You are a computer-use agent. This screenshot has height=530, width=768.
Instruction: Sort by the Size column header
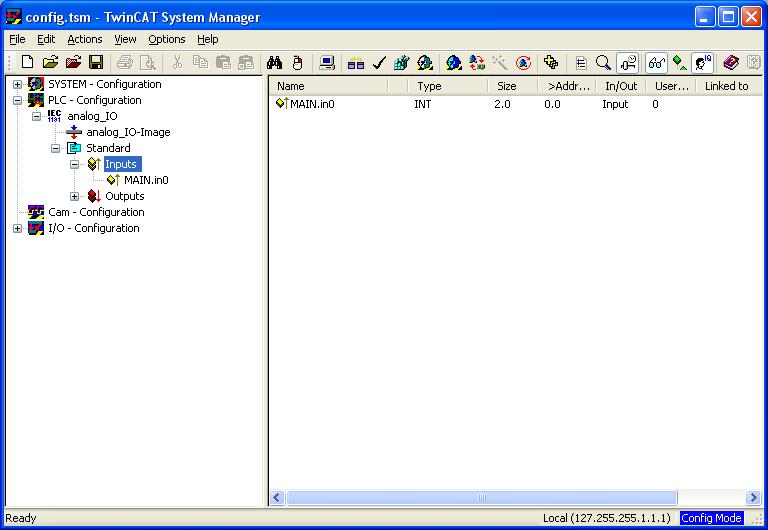(513, 86)
